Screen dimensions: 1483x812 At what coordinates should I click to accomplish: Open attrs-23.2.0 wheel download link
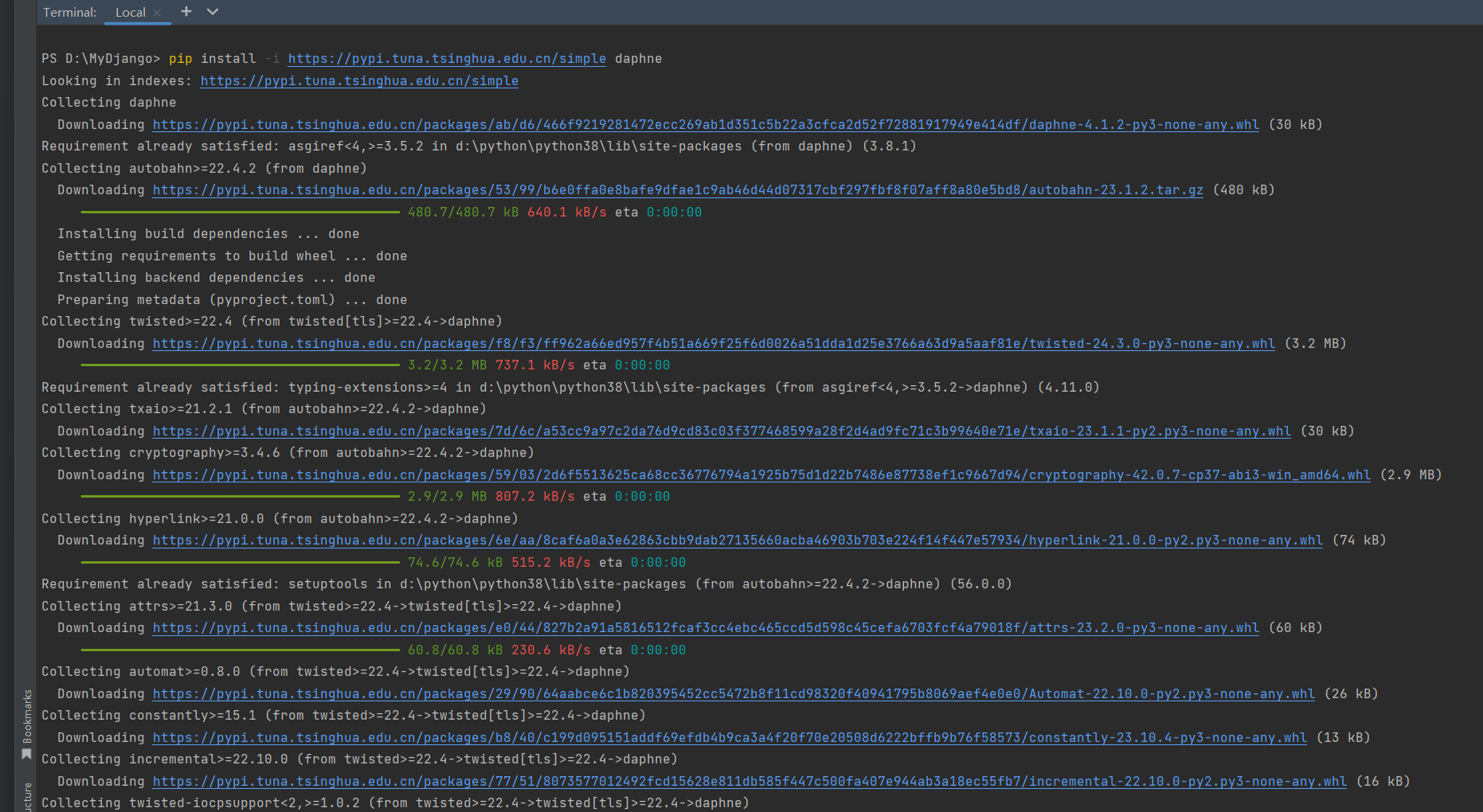click(706, 628)
